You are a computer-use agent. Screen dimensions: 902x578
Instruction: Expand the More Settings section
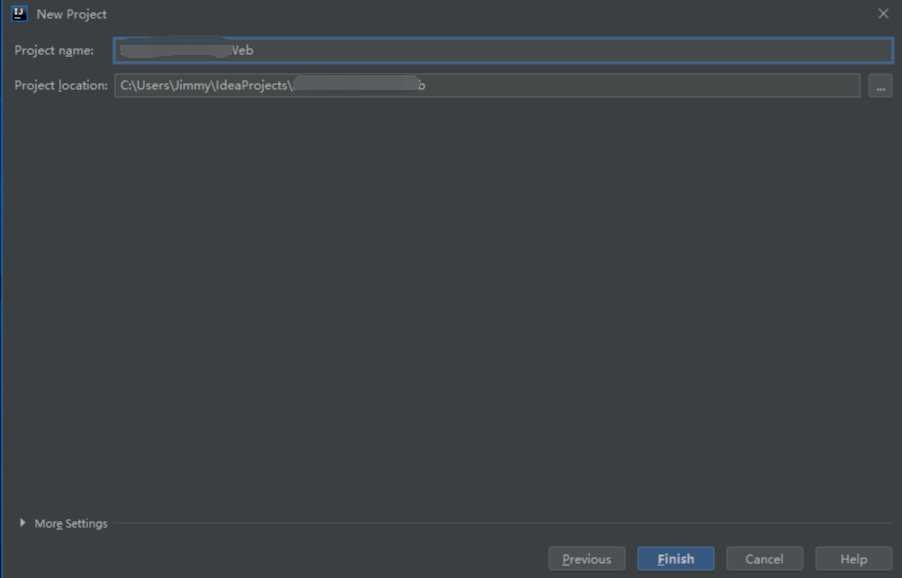click(22, 523)
